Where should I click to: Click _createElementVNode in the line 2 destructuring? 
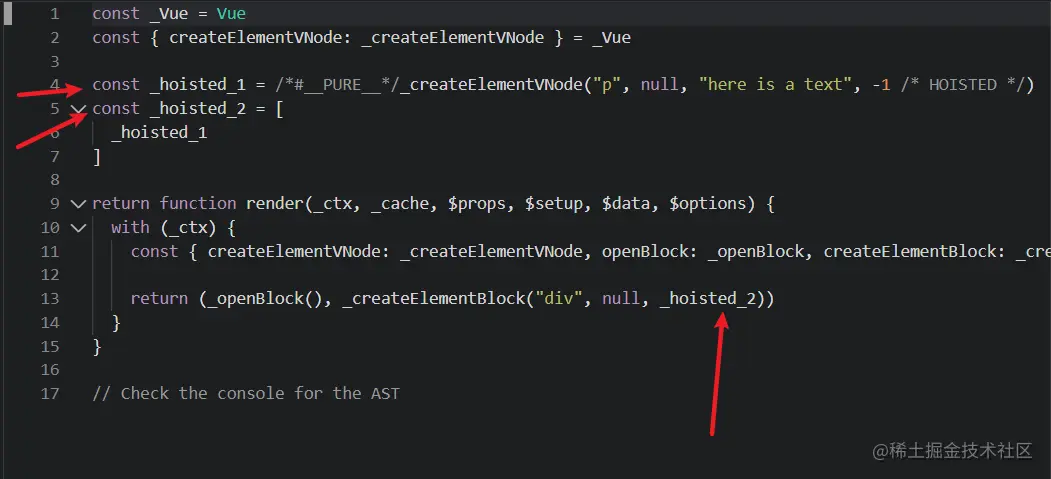coord(452,38)
